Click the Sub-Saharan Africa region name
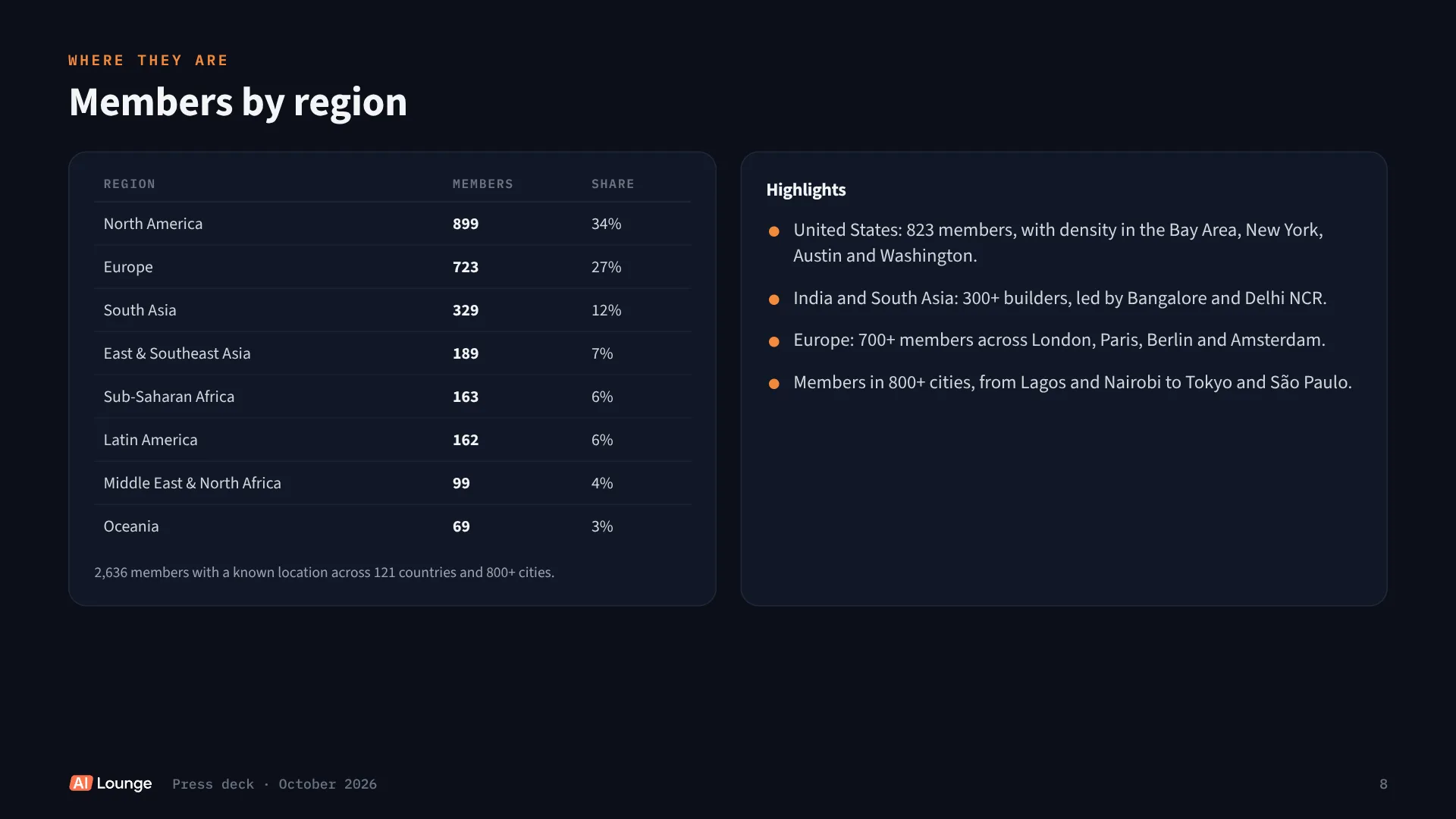This screenshot has height=819, width=1456. [x=169, y=397]
